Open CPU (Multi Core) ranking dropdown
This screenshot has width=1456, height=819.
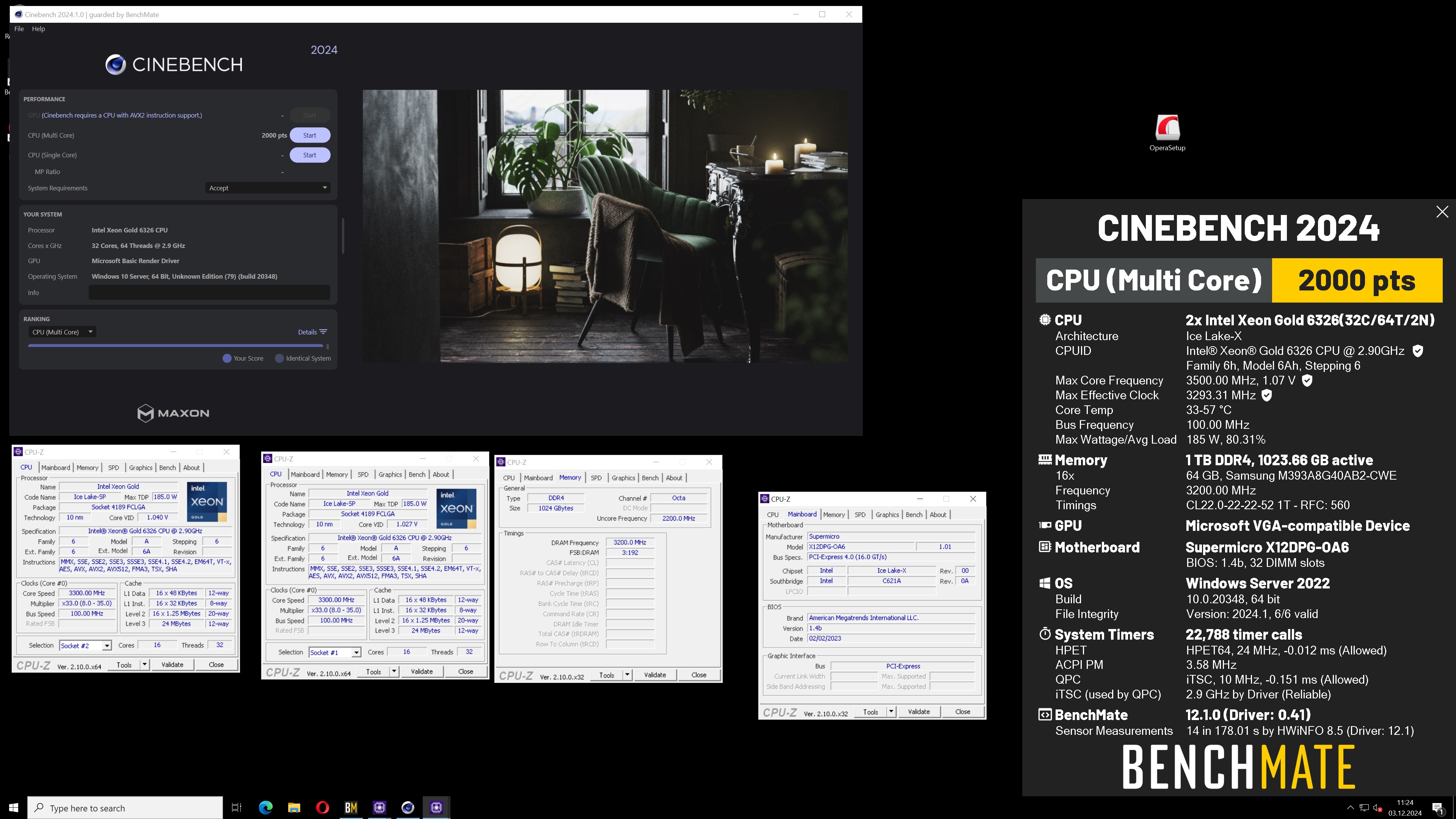62,332
